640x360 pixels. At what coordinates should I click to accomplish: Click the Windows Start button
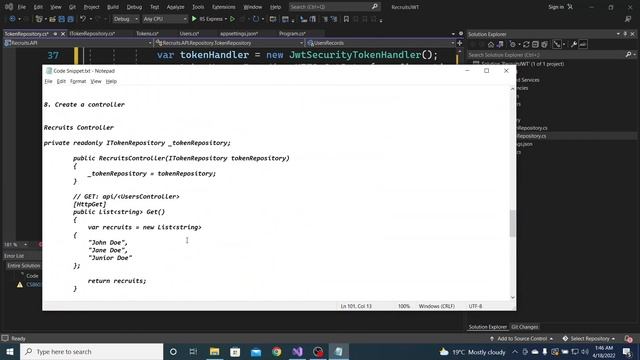[x=10, y=351]
